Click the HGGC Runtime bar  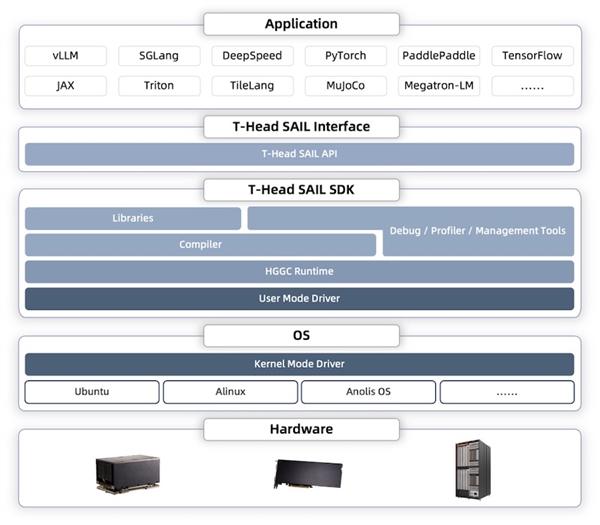(x=299, y=272)
